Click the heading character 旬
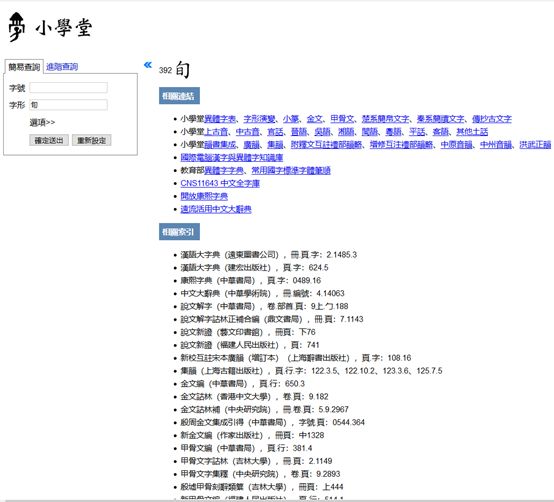The height and width of the screenshot is (502, 554). pyautogui.click(x=183, y=69)
